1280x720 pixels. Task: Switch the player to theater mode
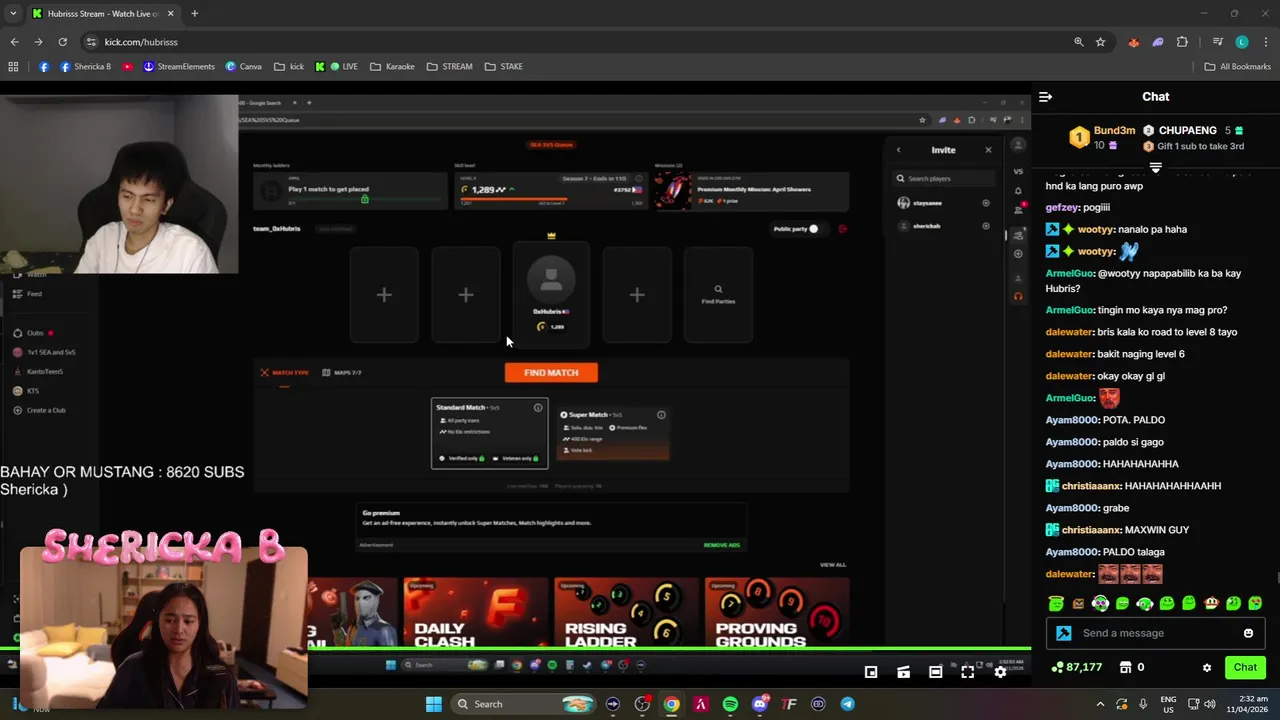[935, 672]
